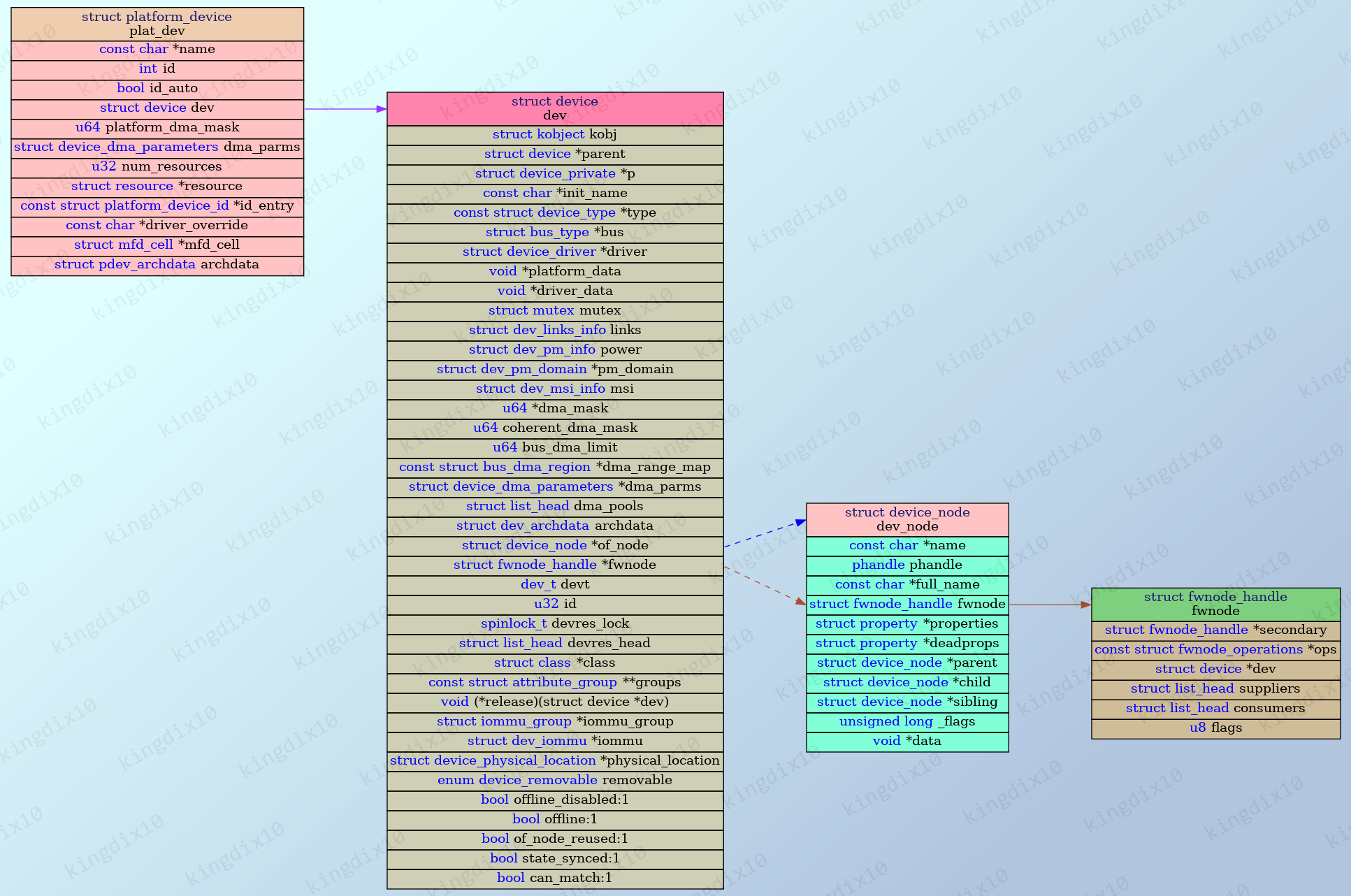Click 'struct device_dma_parameters dma_parms' in plat_dev
Screen dimensions: 1351x896
[x=157, y=148]
